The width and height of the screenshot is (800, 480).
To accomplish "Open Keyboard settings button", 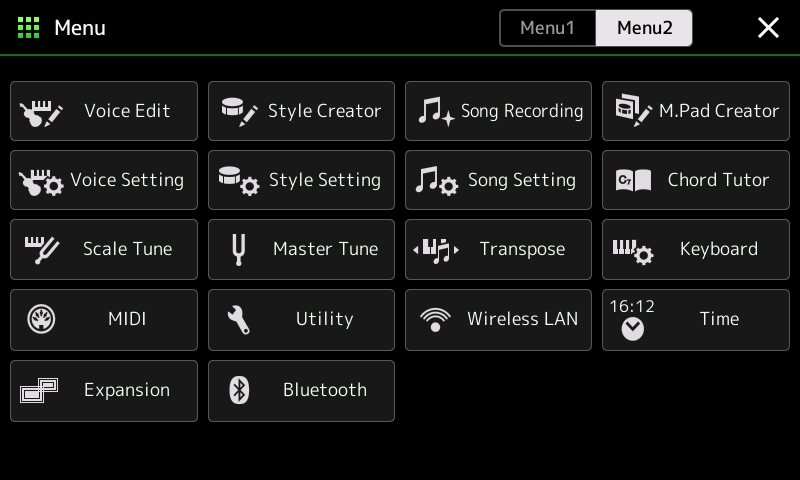I will [696, 249].
